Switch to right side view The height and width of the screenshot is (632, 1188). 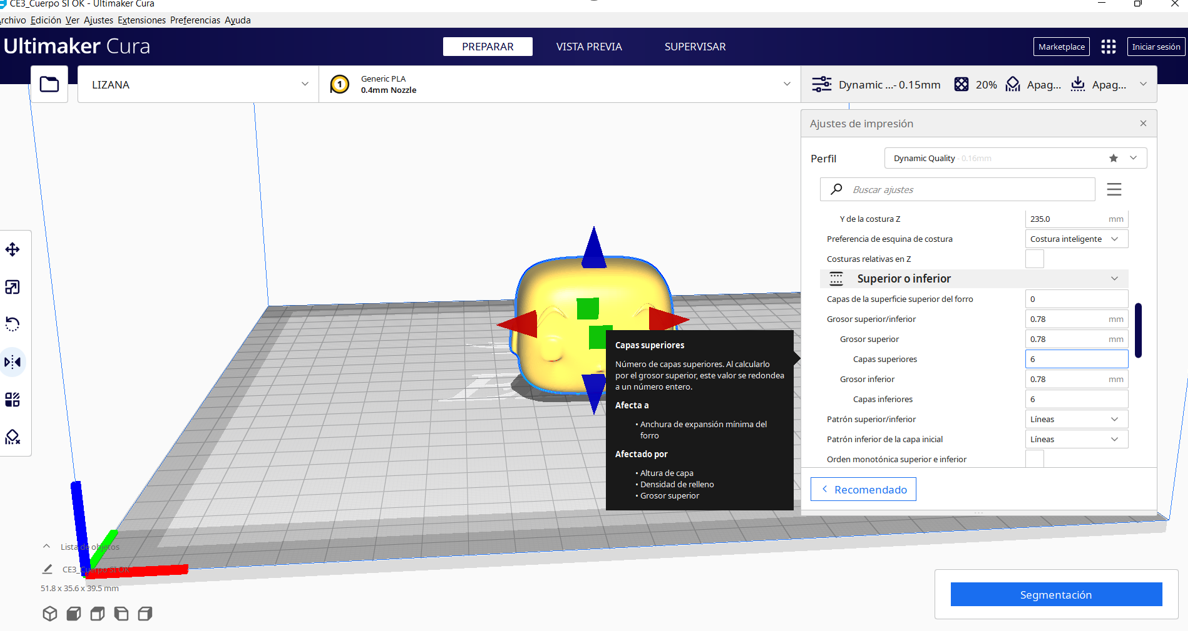(145, 614)
